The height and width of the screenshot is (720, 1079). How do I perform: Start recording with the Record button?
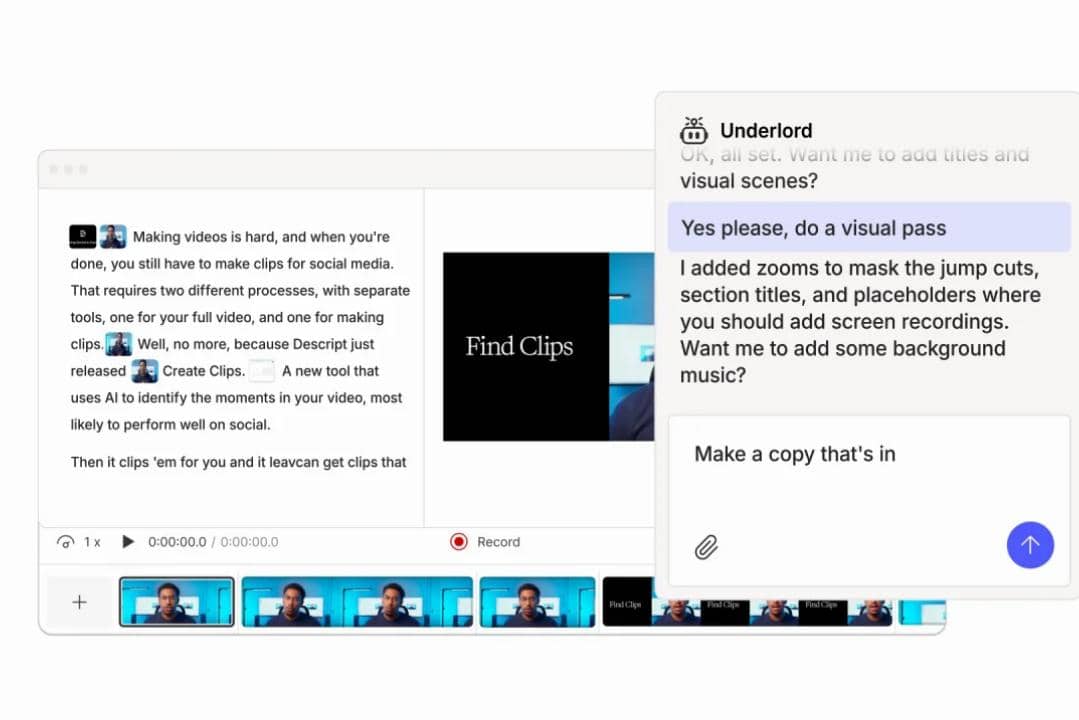(486, 542)
